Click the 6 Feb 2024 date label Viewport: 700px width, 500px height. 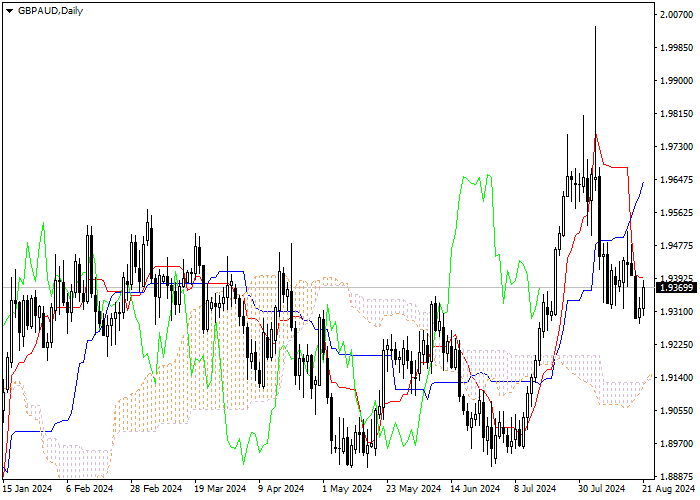90,488
